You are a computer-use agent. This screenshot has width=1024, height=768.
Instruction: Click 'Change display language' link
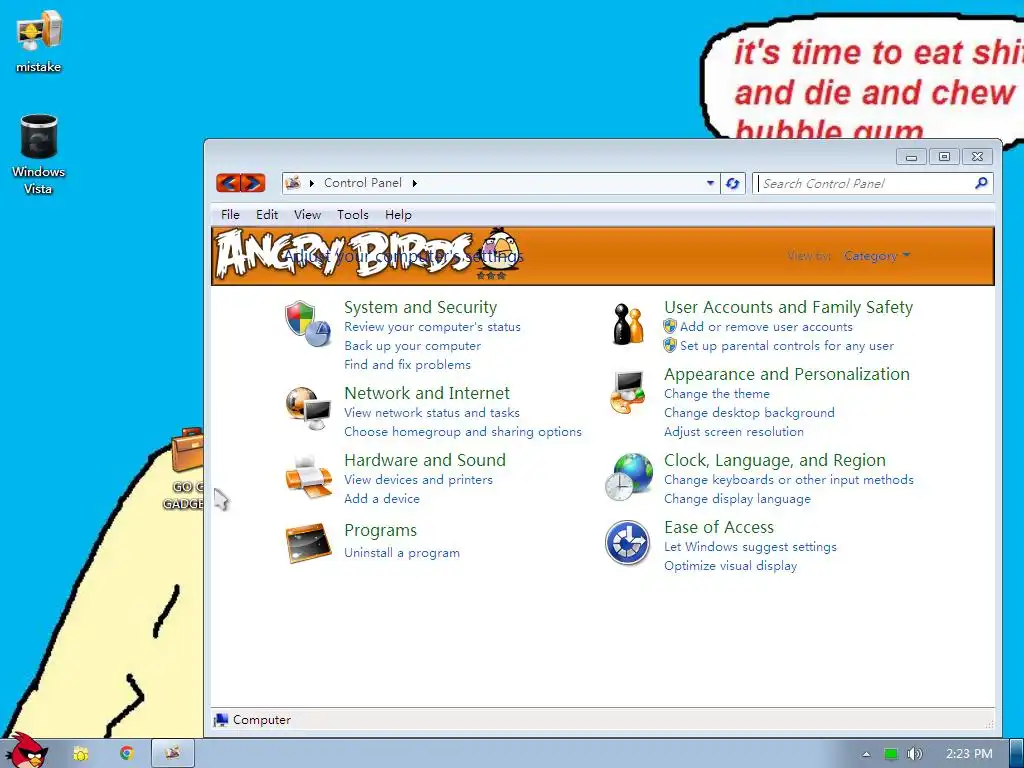[x=737, y=498]
